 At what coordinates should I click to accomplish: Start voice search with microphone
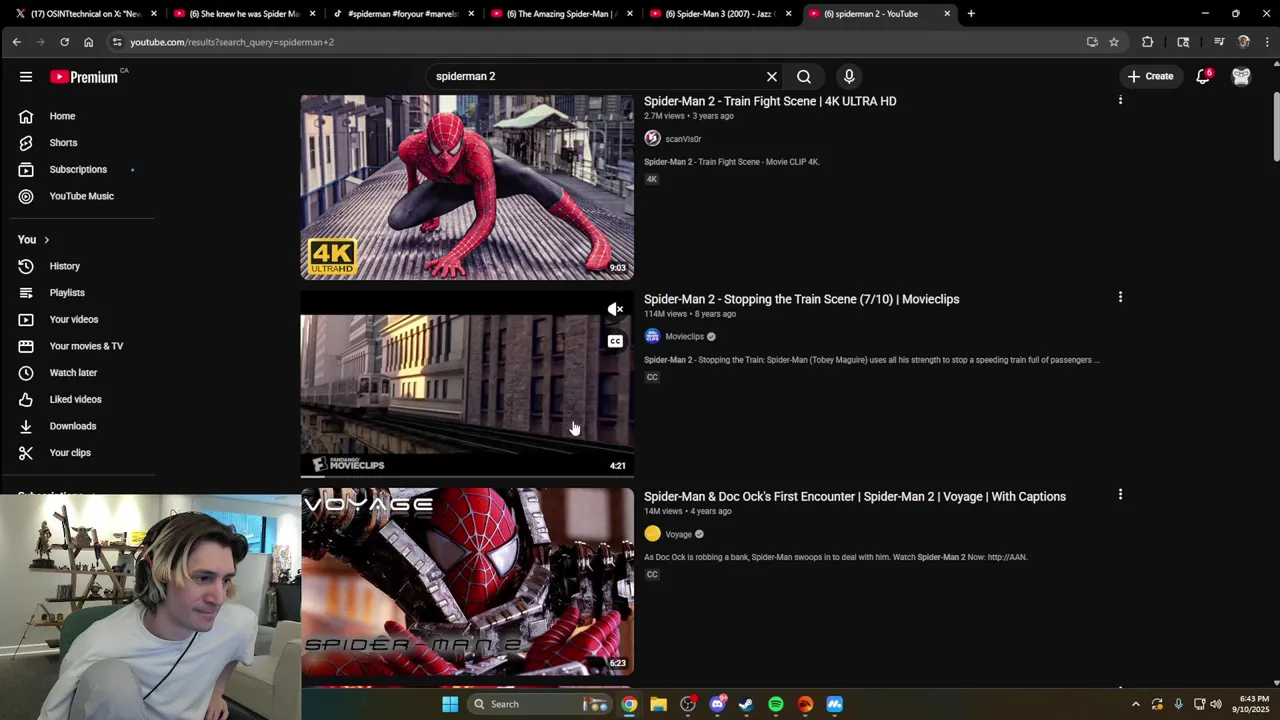pyautogui.click(x=849, y=76)
